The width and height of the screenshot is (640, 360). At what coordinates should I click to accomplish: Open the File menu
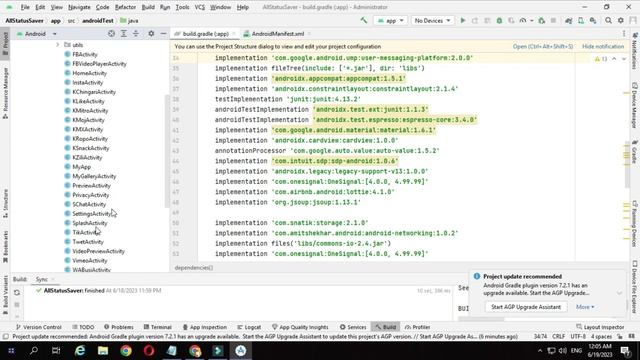[x=25, y=7]
